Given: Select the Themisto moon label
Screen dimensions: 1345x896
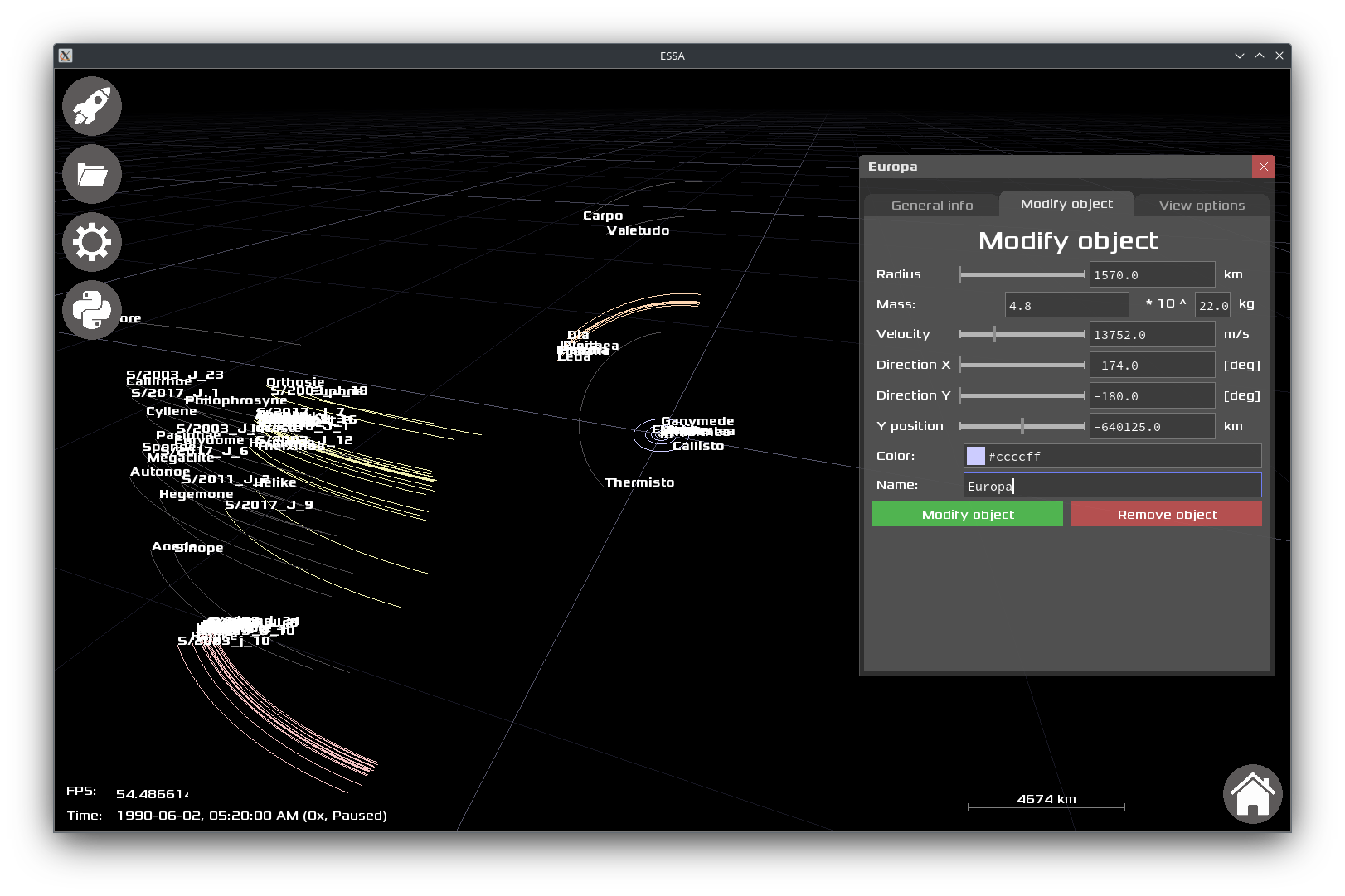Looking at the screenshot, I should coord(639,482).
